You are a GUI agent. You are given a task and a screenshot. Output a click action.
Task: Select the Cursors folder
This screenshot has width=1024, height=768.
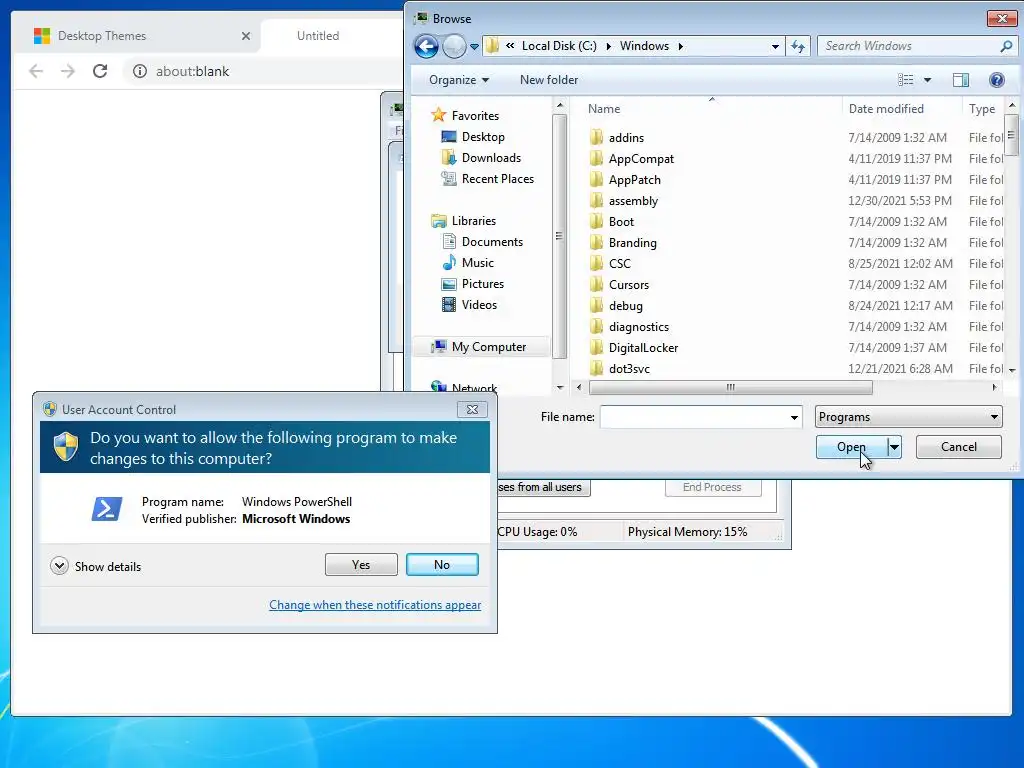[x=628, y=285]
